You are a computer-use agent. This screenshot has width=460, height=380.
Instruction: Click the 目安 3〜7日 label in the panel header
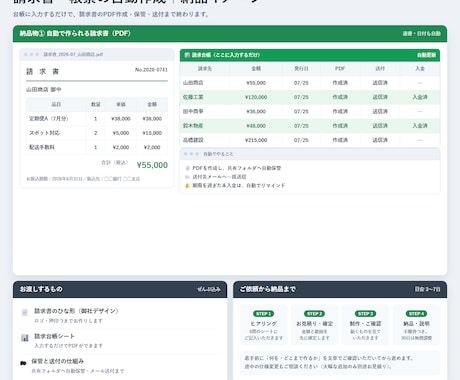tap(427, 289)
